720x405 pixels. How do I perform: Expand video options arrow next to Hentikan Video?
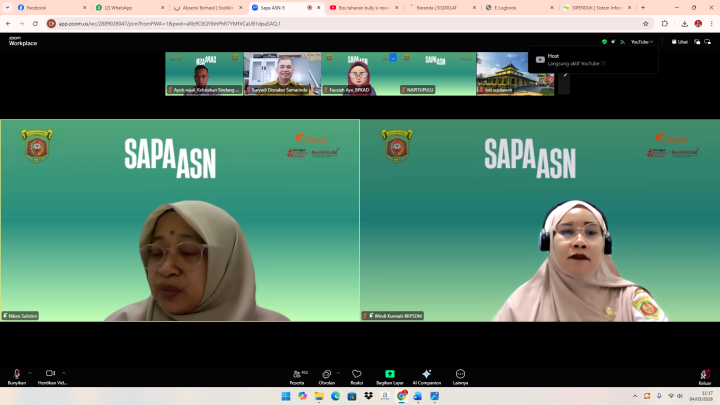(63, 373)
